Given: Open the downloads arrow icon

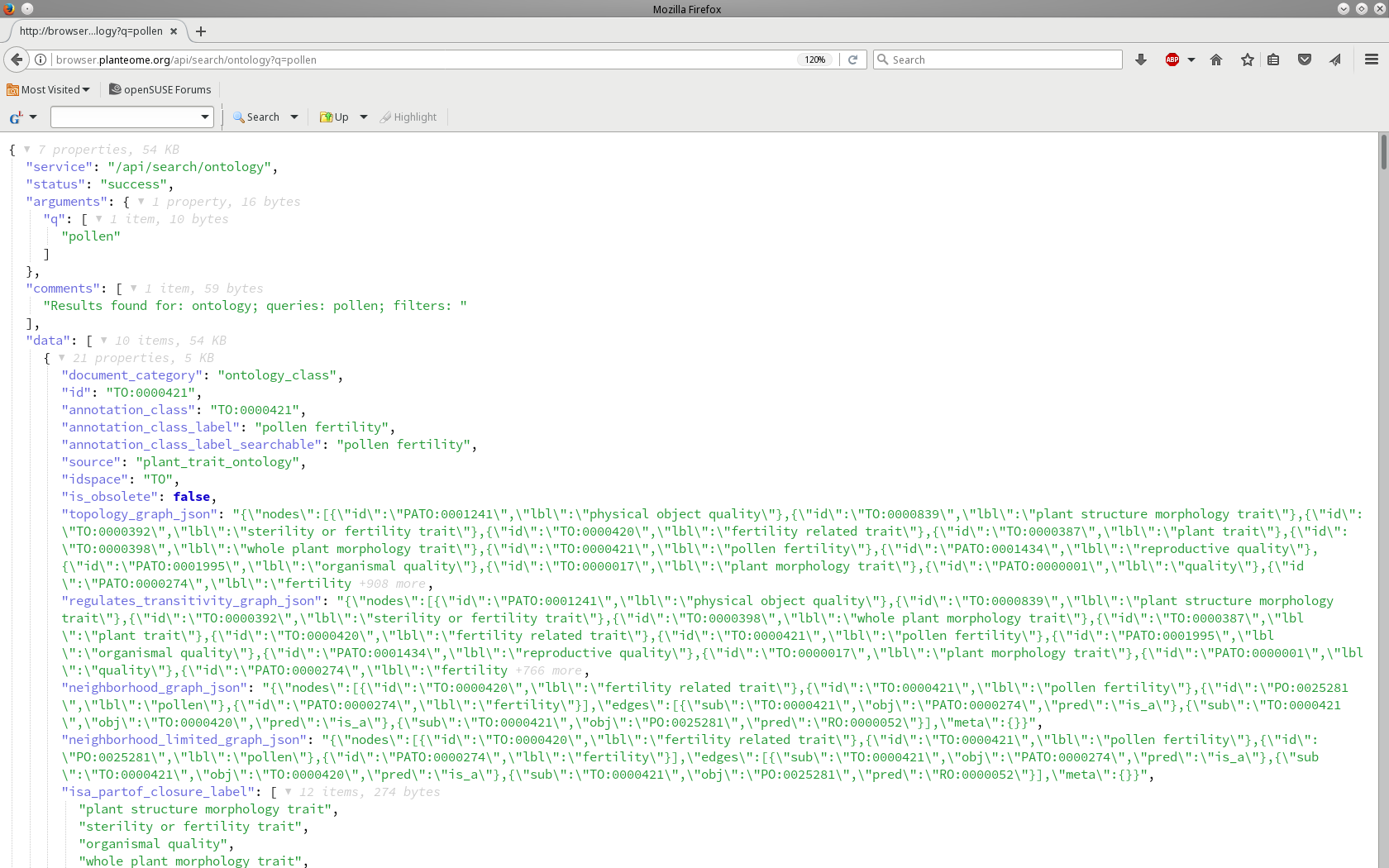Looking at the screenshot, I should pos(1141,60).
